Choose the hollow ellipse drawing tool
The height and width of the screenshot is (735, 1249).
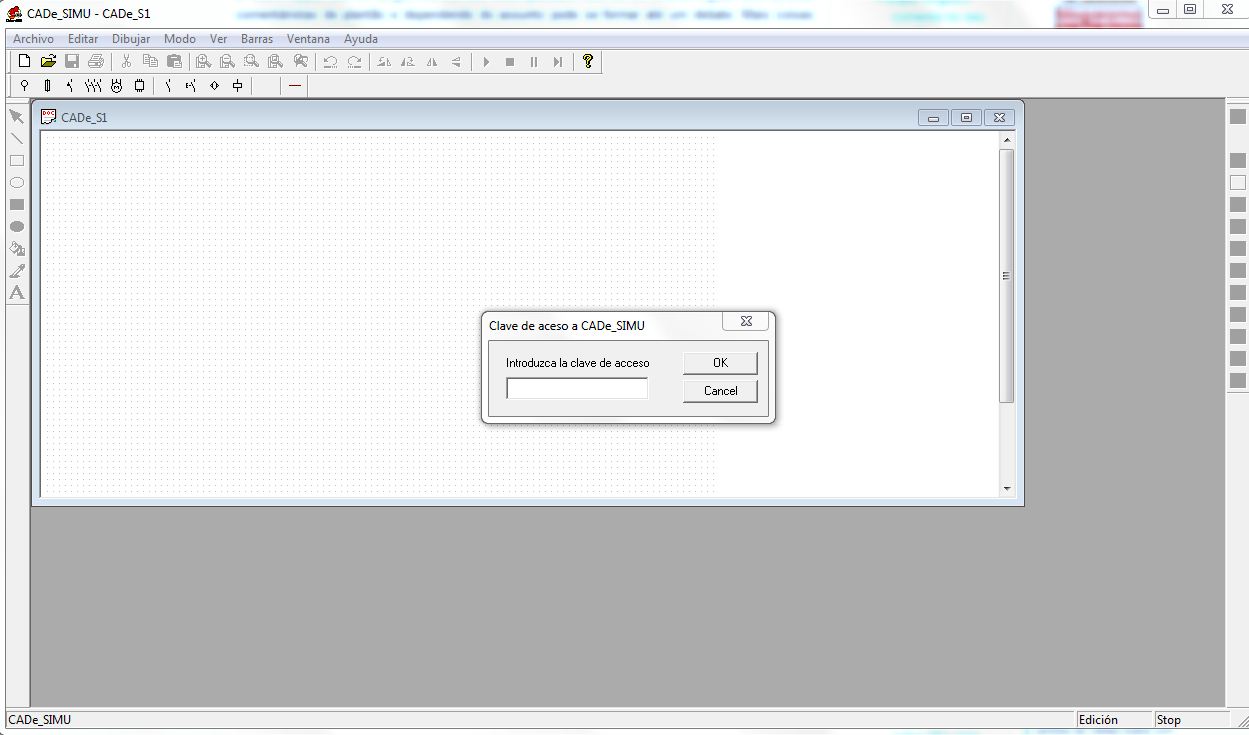click(x=17, y=182)
